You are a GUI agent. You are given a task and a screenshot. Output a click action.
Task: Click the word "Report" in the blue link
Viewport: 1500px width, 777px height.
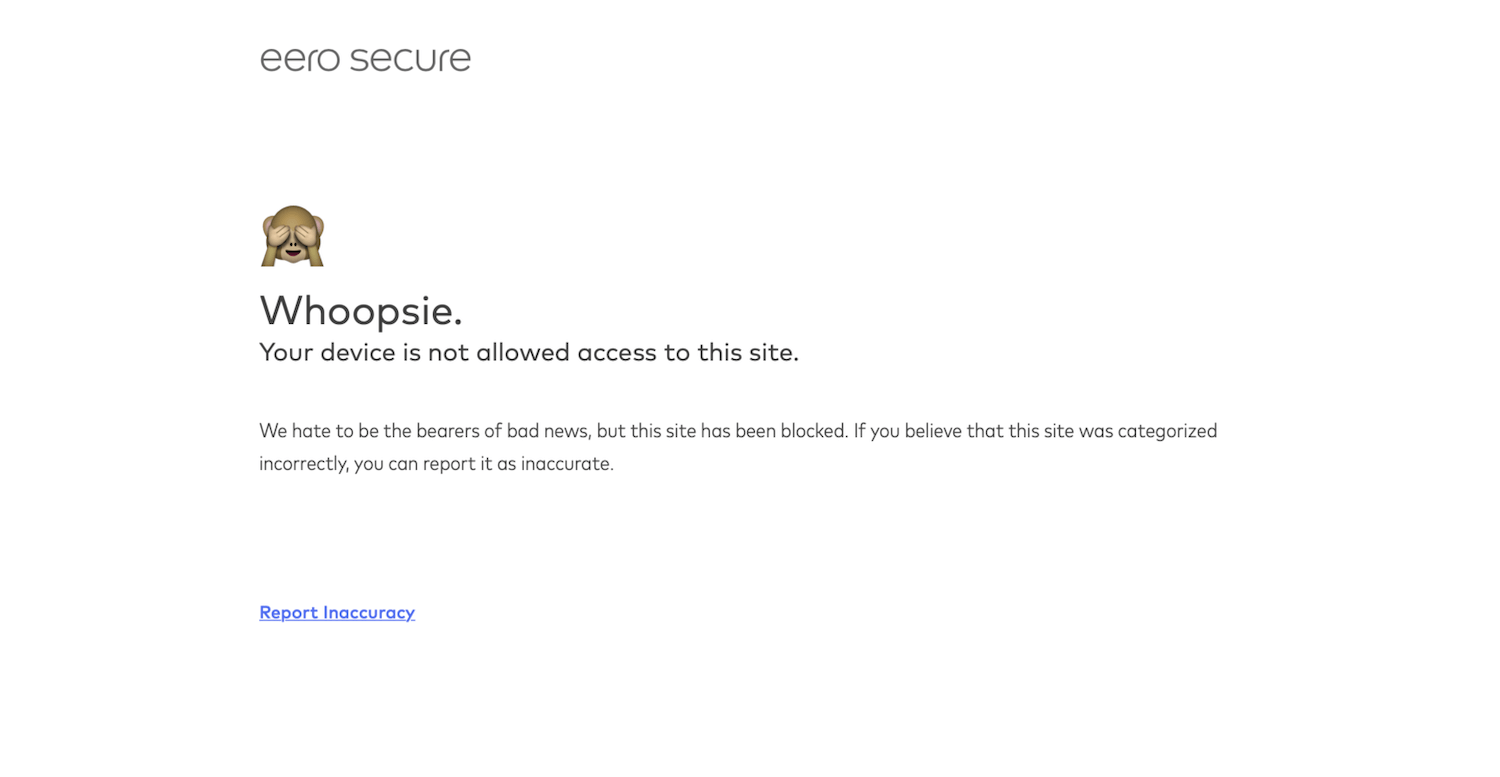(289, 612)
